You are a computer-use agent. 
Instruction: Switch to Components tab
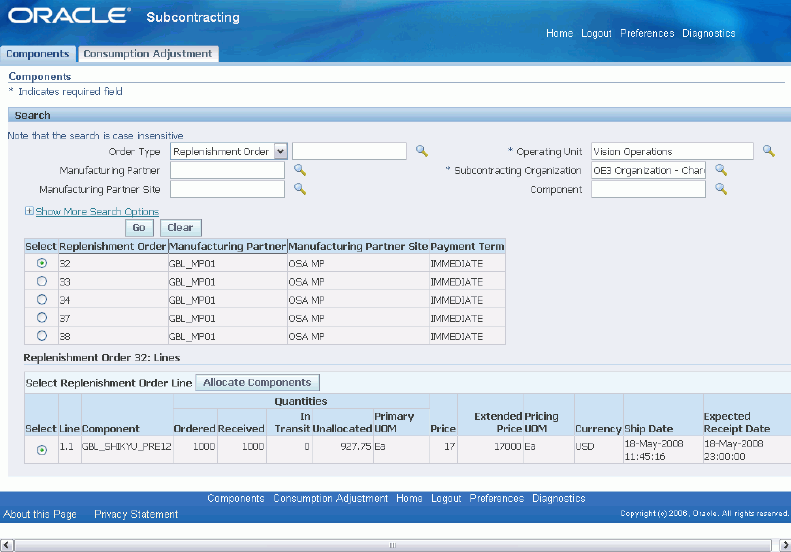click(38, 53)
